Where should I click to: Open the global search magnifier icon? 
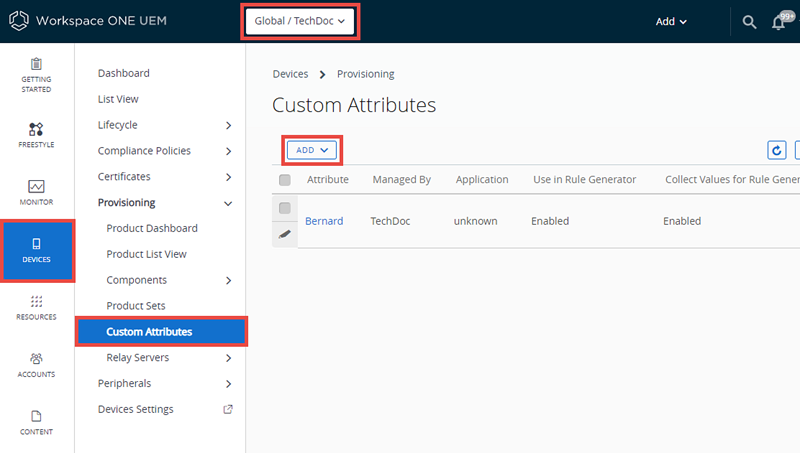(749, 22)
